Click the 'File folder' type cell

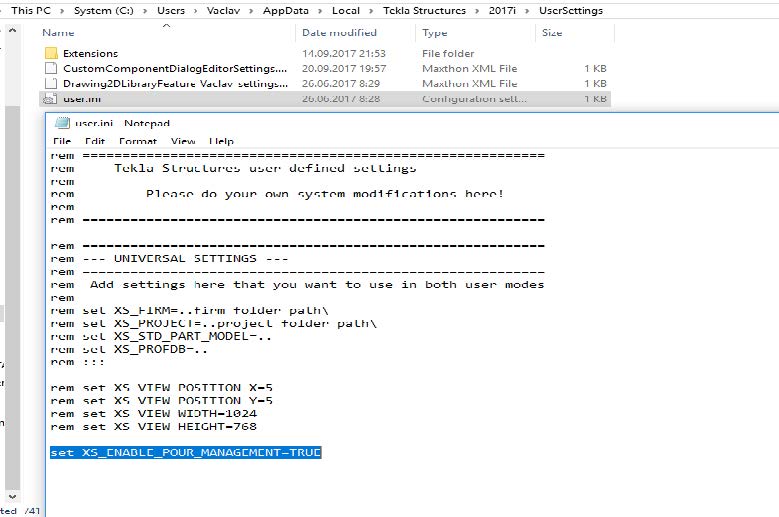[448, 53]
